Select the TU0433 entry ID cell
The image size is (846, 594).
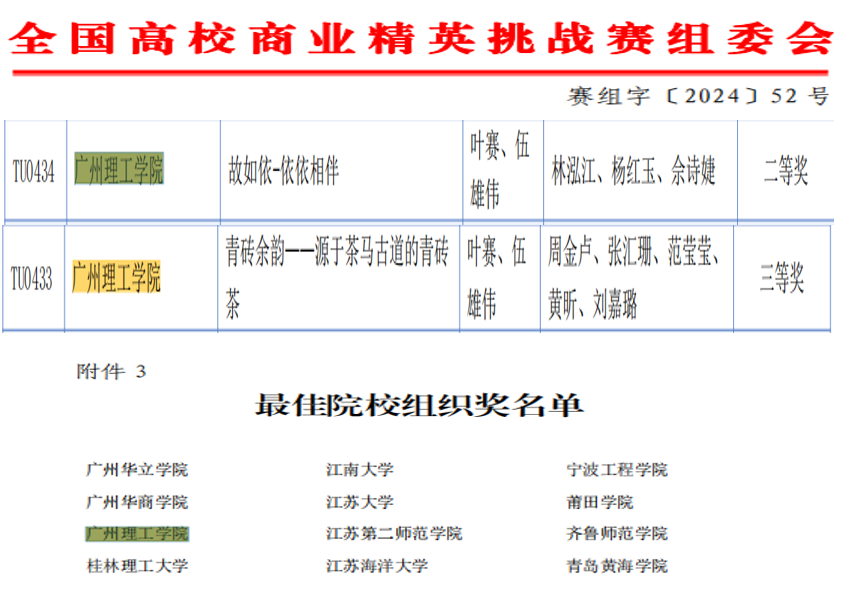(32, 278)
